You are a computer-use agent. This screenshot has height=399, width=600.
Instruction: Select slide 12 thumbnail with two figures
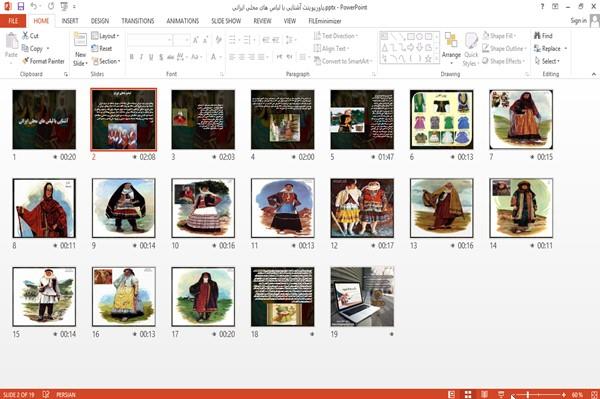pyautogui.click(x=362, y=208)
